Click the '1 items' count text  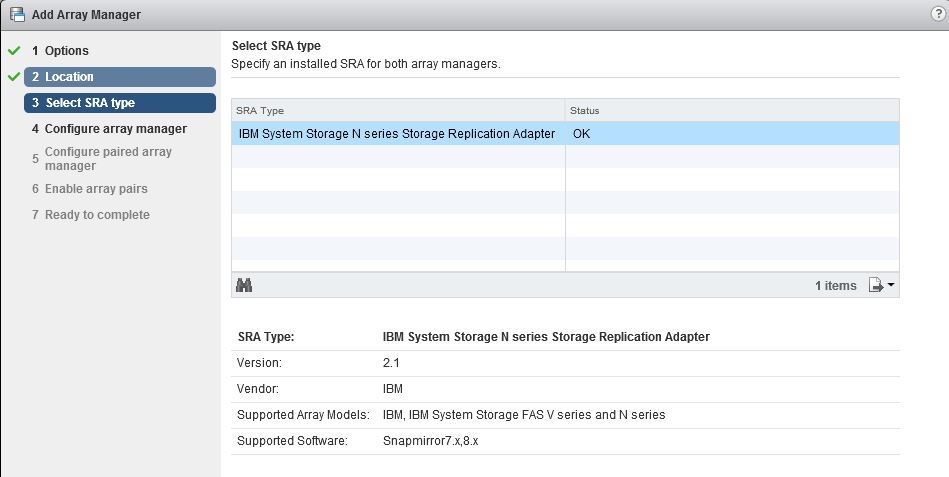click(836, 286)
